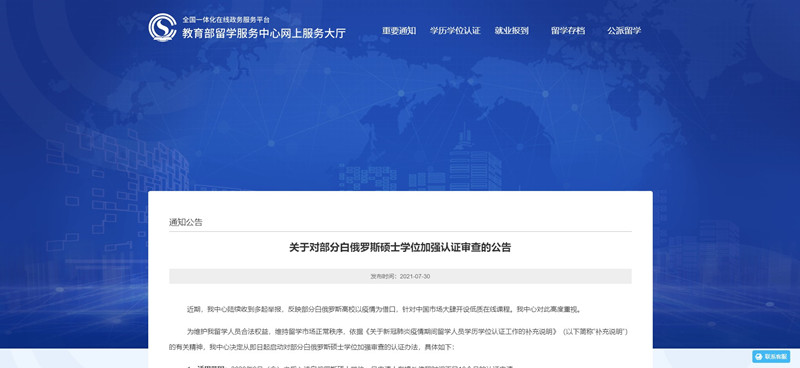Click the 《关于新冠肺炎疫情期间...补充说明》 document reference
This screenshot has width=800, height=368.
click(460, 332)
